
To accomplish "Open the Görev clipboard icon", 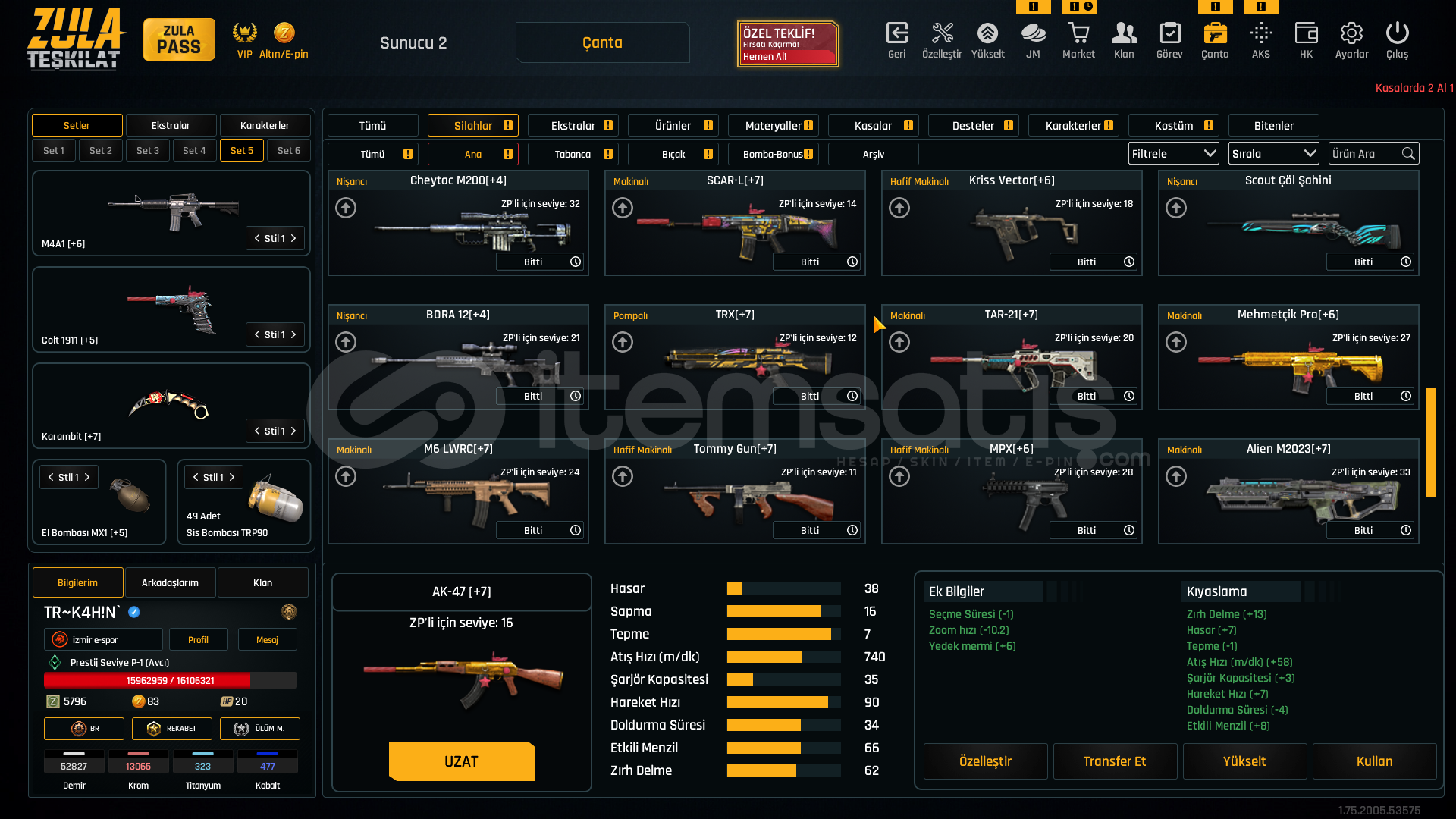I will [x=1169, y=33].
